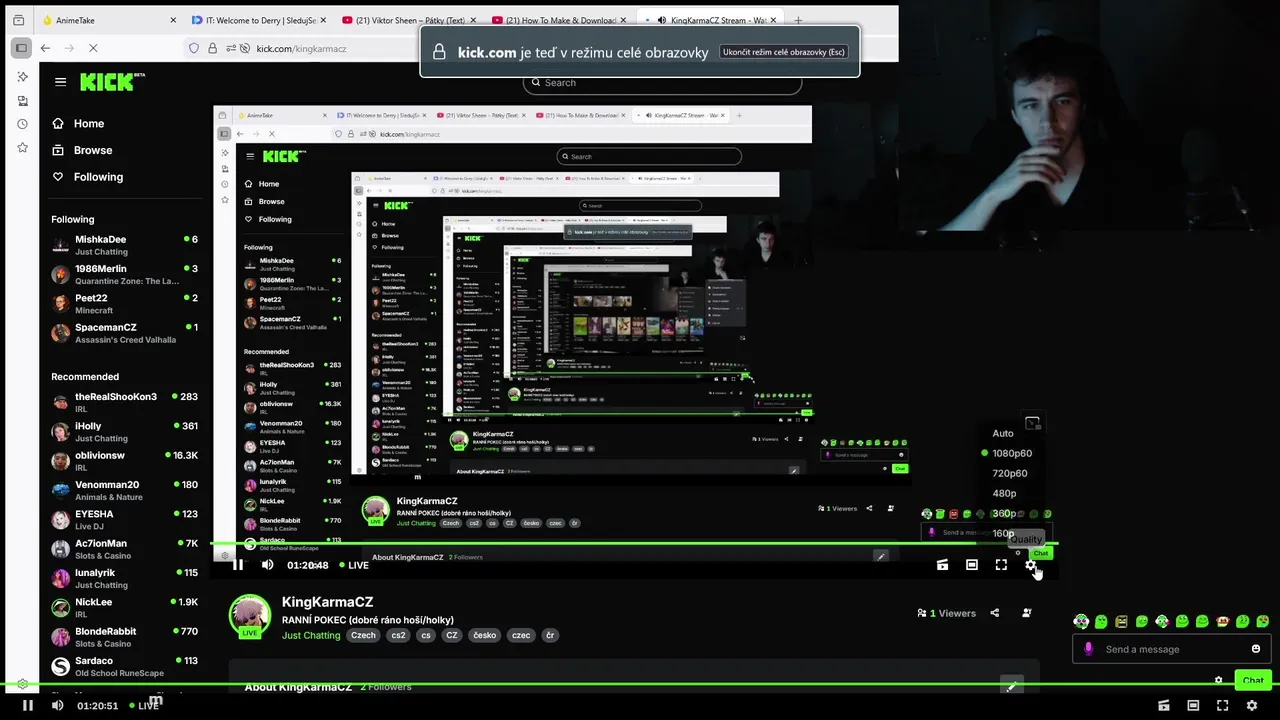This screenshot has width=1280, height=720.
Task: Click theater mode icon in 01:20:48 player
Action: point(971,565)
